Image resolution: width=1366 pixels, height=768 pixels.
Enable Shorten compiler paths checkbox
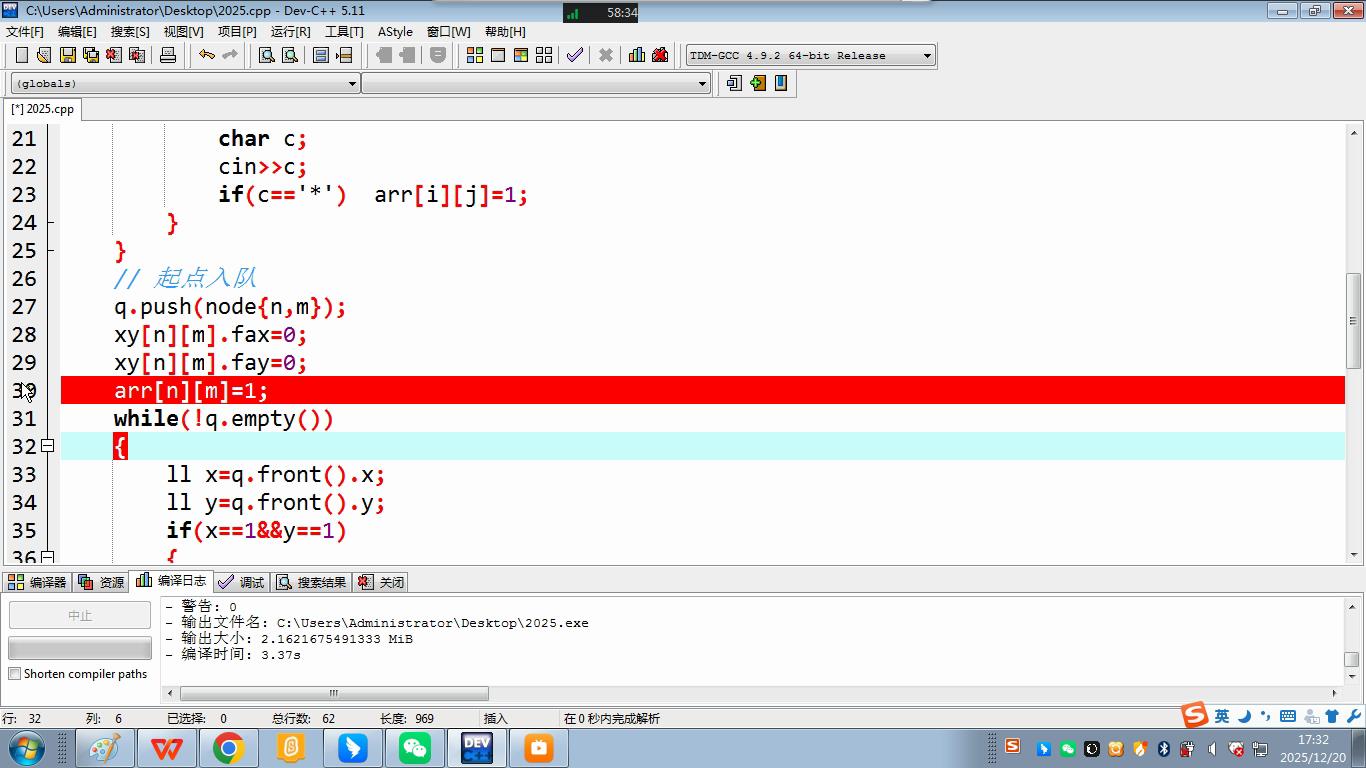coord(15,674)
